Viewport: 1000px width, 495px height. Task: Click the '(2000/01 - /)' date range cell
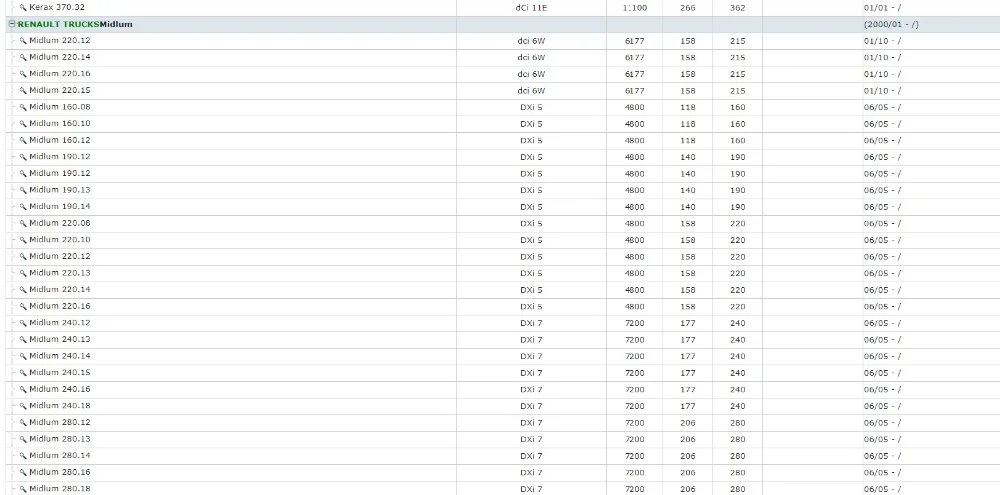891,24
